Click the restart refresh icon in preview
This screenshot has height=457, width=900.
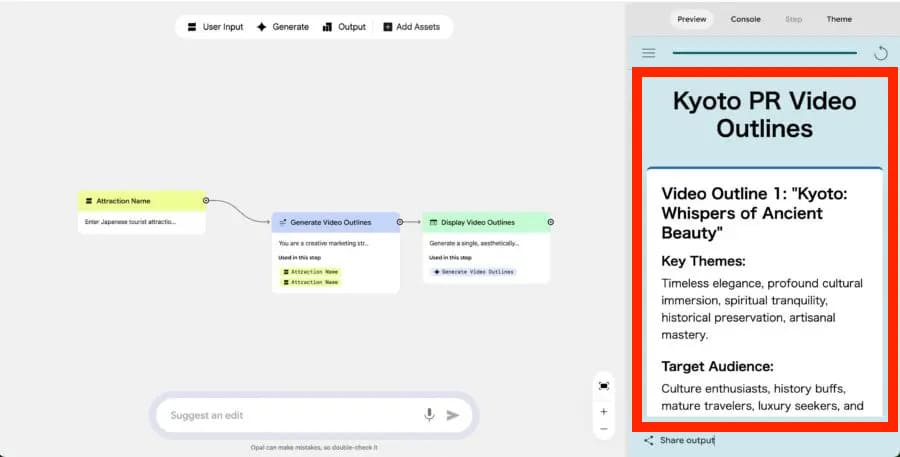(x=881, y=53)
